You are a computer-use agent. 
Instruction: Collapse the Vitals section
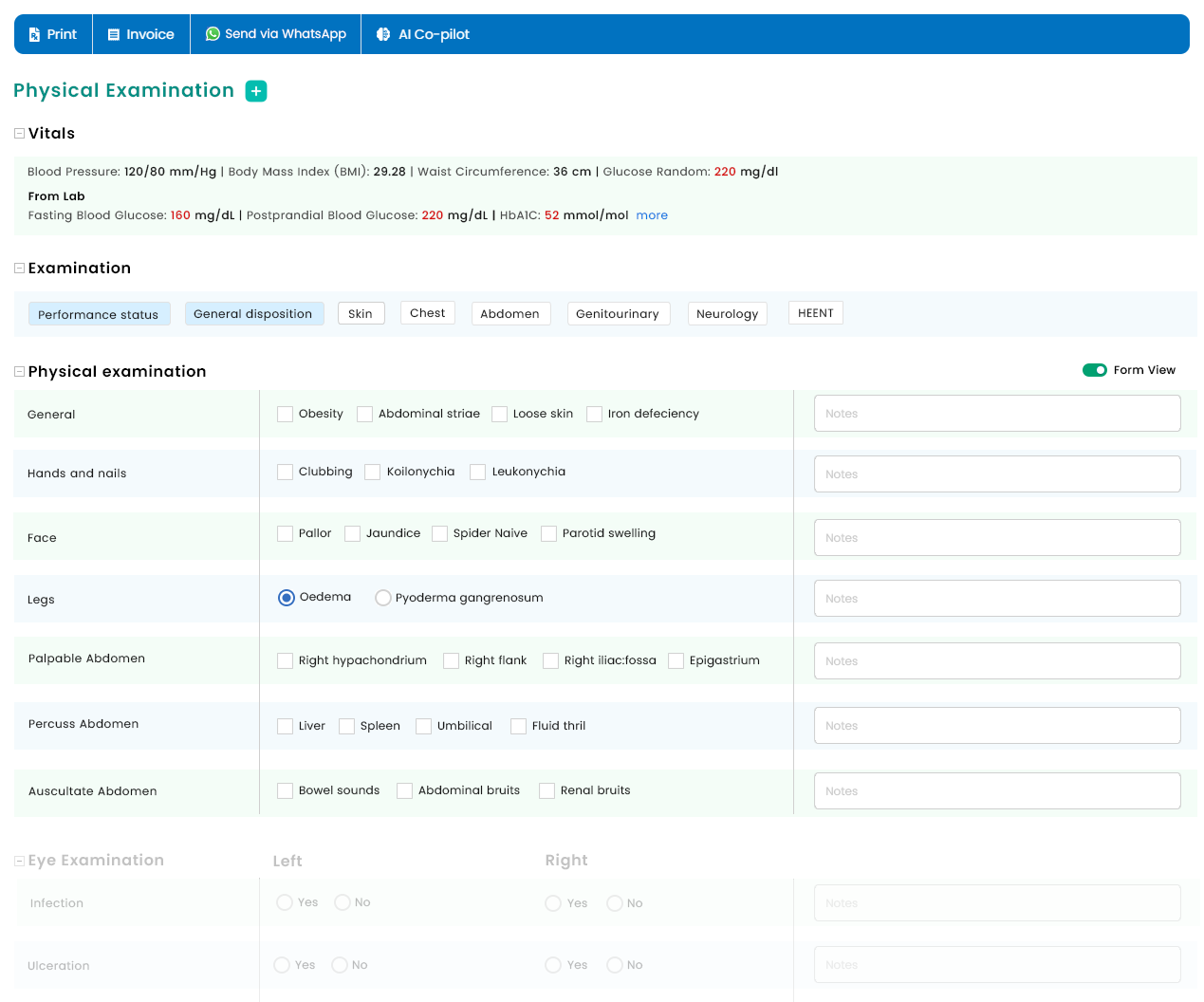tap(19, 134)
